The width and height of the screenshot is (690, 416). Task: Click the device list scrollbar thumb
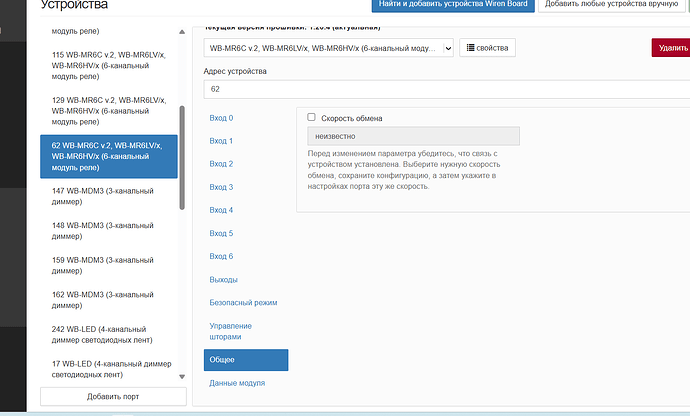(182, 158)
